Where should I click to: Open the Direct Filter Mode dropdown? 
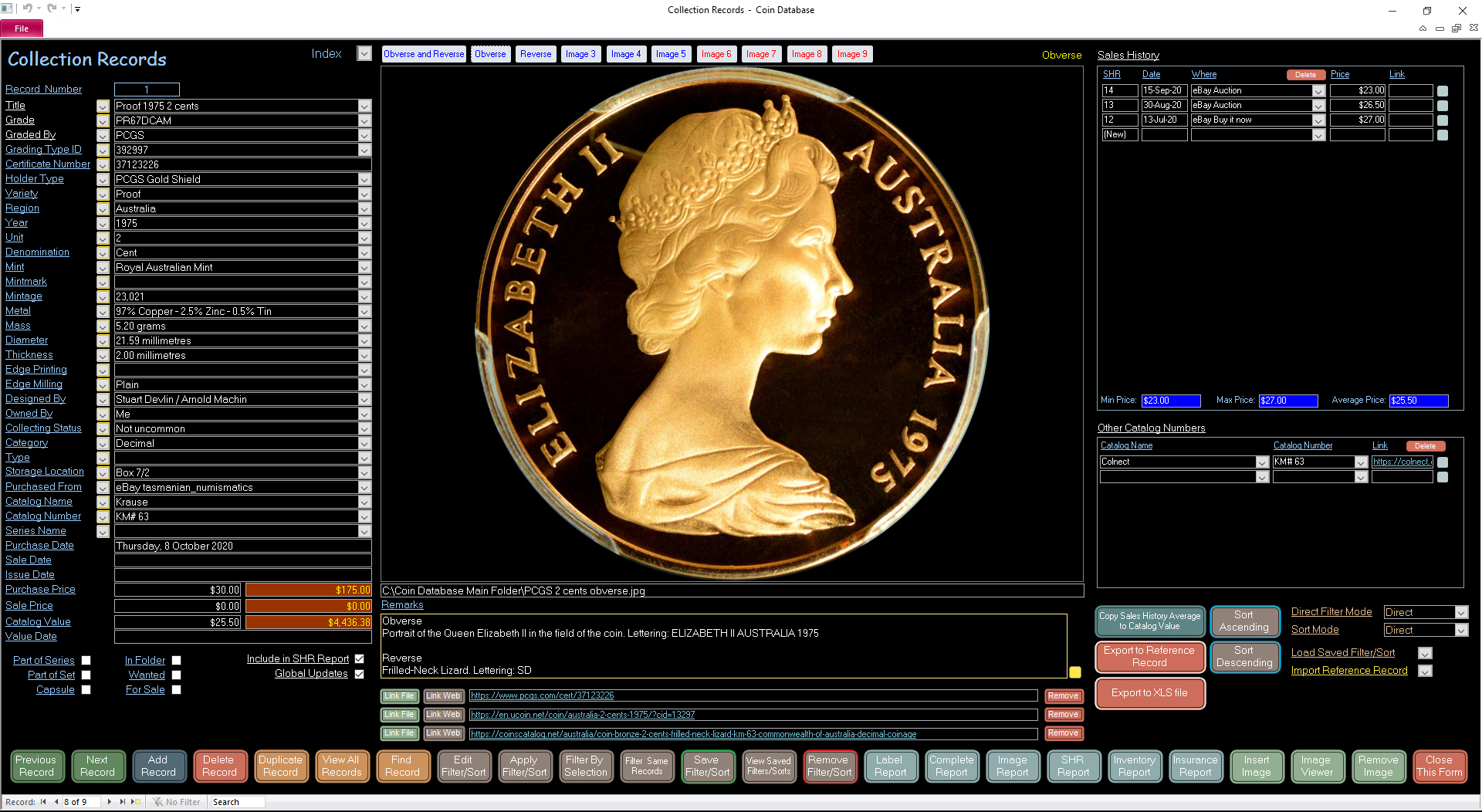(x=1460, y=612)
